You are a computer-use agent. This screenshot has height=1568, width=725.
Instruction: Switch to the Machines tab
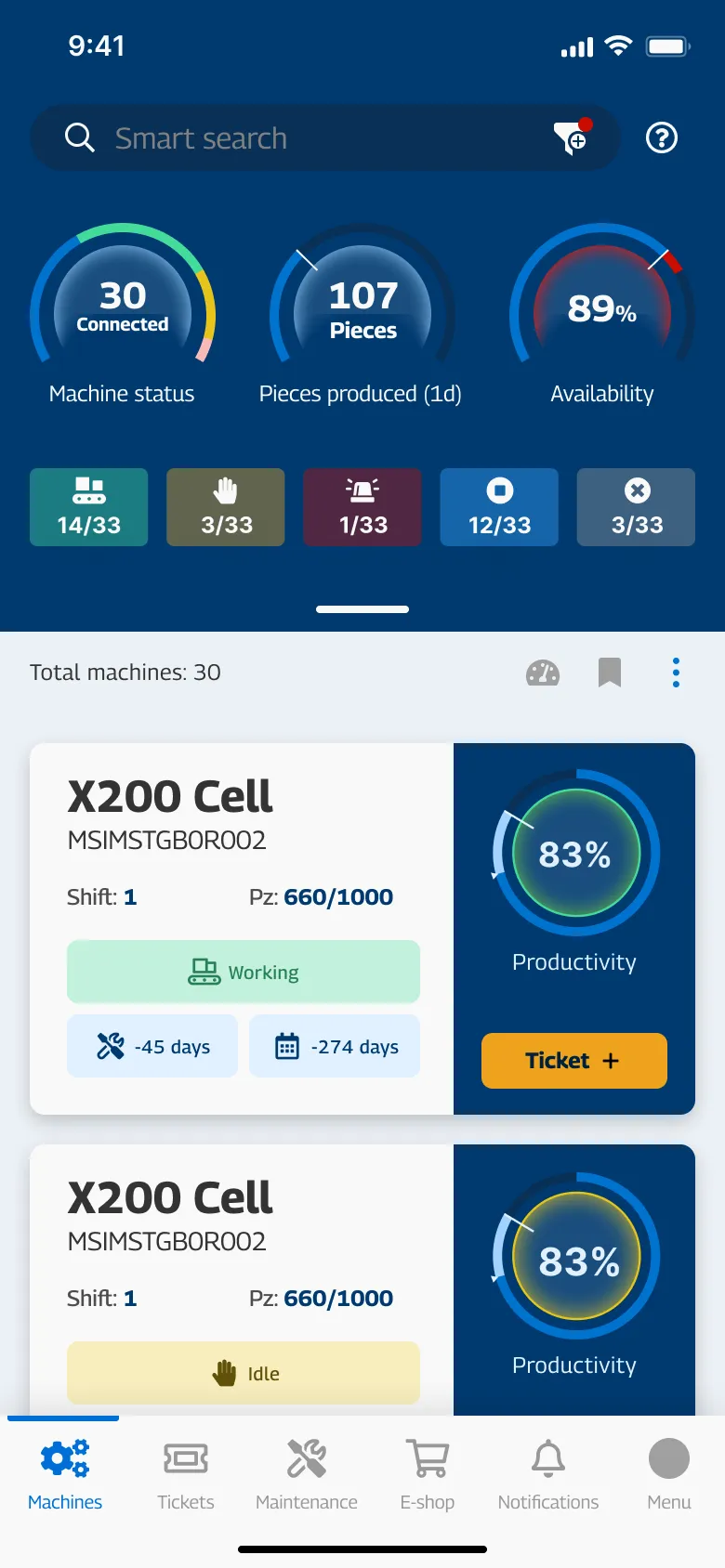pos(65,1475)
